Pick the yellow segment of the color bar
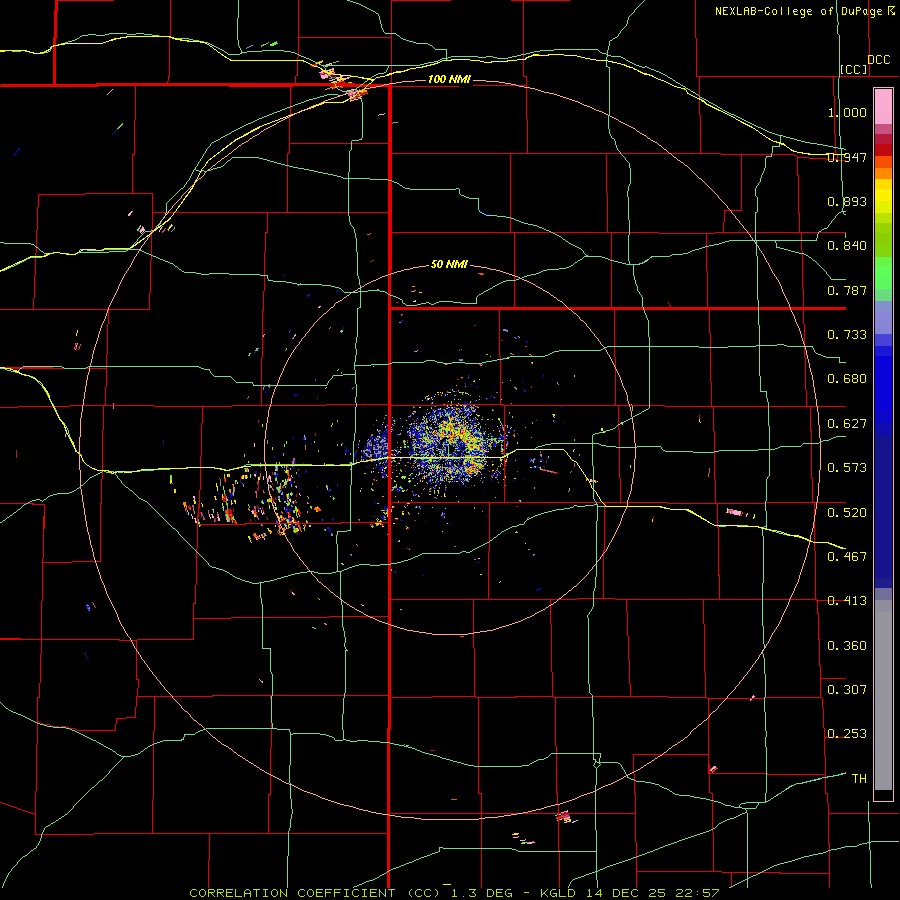This screenshot has width=900, height=900. pyautogui.click(x=883, y=201)
